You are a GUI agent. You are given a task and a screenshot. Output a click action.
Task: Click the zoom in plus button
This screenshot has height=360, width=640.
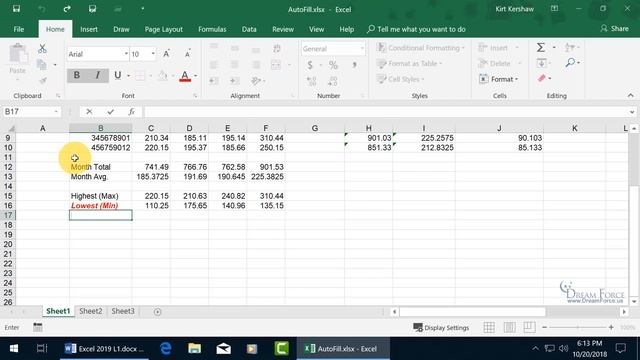(x=611, y=327)
